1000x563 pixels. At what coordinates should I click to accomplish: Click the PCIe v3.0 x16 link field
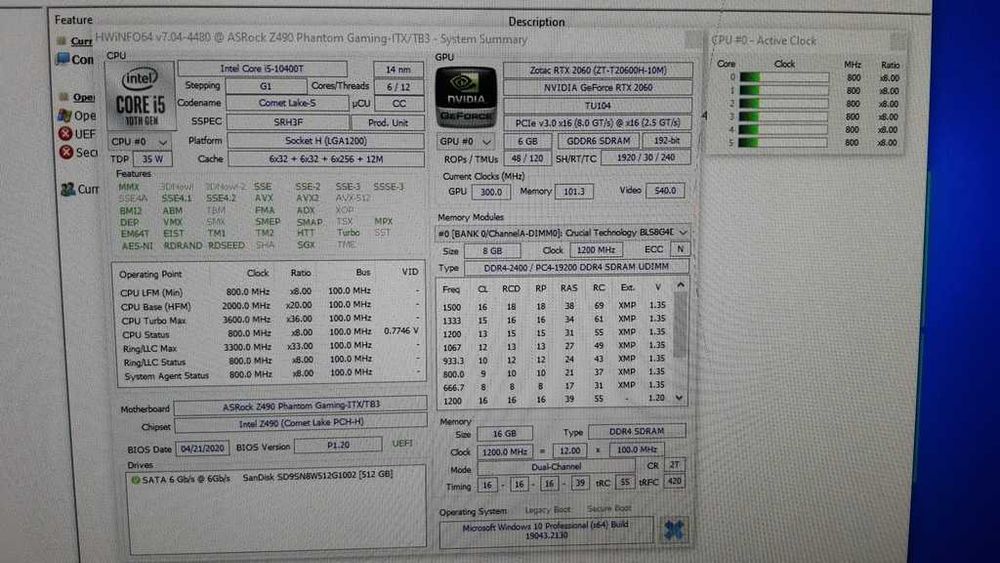598,122
